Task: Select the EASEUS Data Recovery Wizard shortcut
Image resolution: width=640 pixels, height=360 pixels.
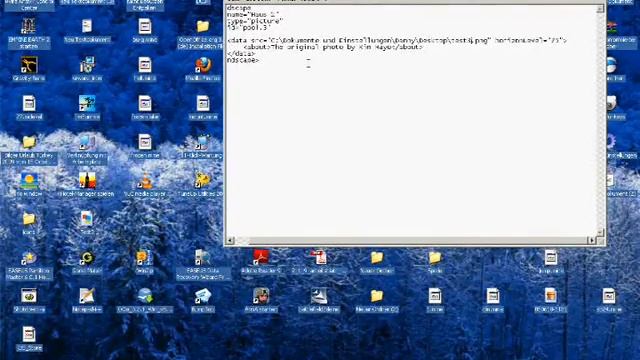Action: [x=203, y=258]
